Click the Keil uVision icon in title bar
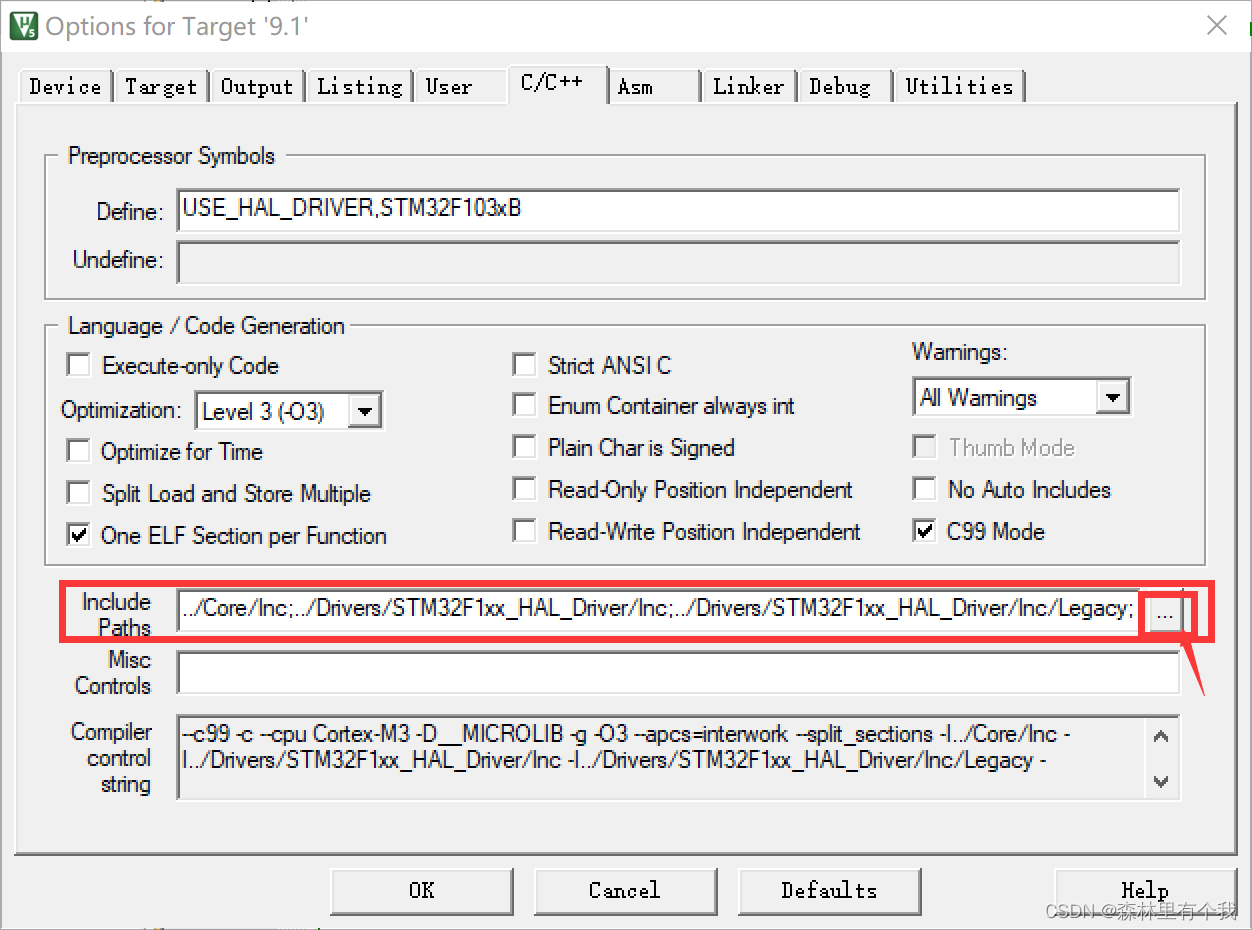The width and height of the screenshot is (1252, 930). point(24,25)
